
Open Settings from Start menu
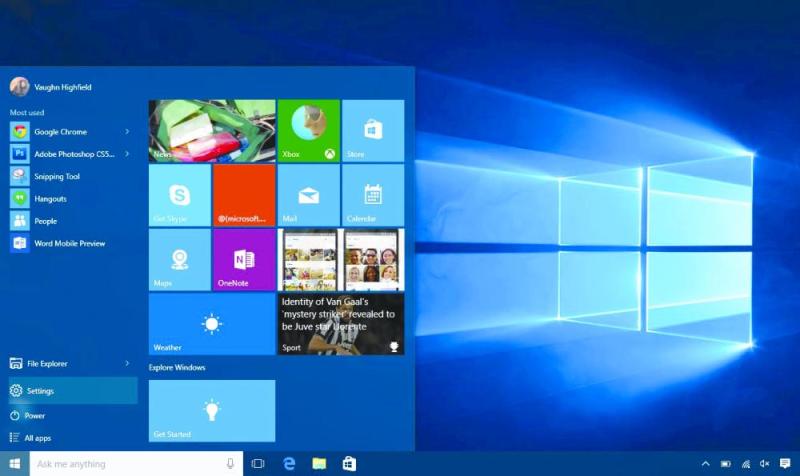point(73,391)
